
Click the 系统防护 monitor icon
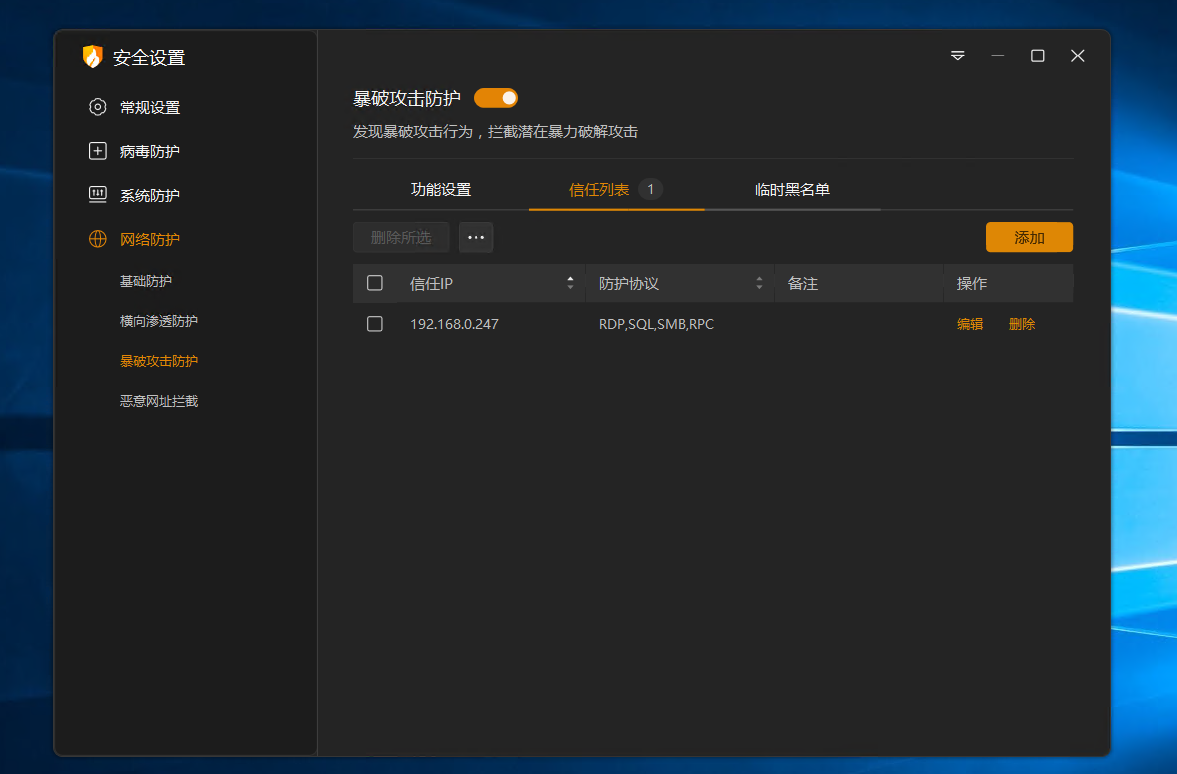click(x=97, y=195)
